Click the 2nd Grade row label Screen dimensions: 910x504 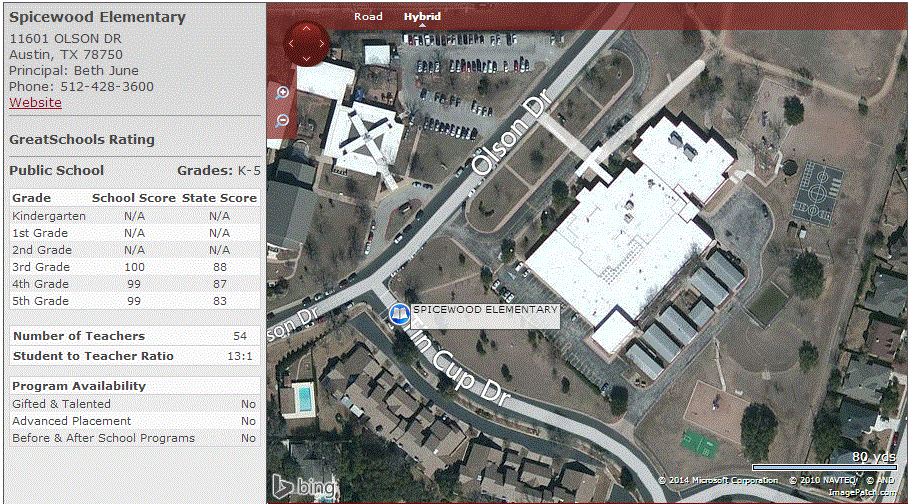click(x=42, y=250)
